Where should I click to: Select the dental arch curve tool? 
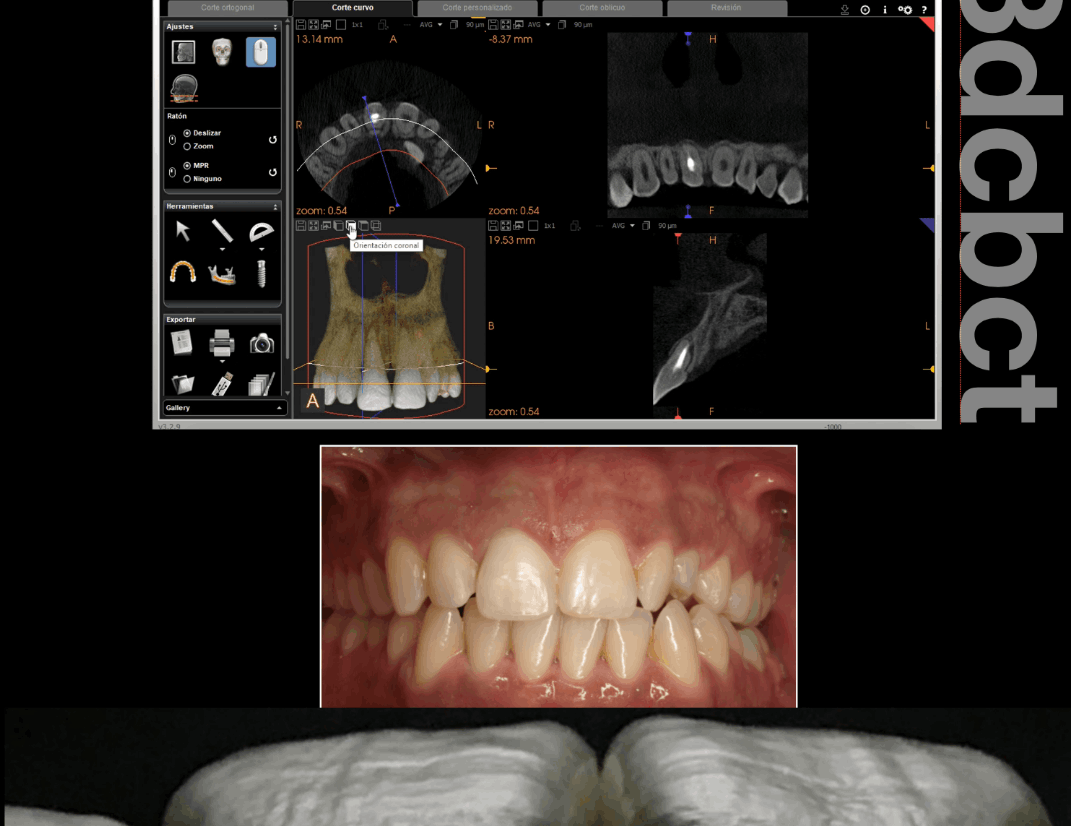[x=183, y=272]
